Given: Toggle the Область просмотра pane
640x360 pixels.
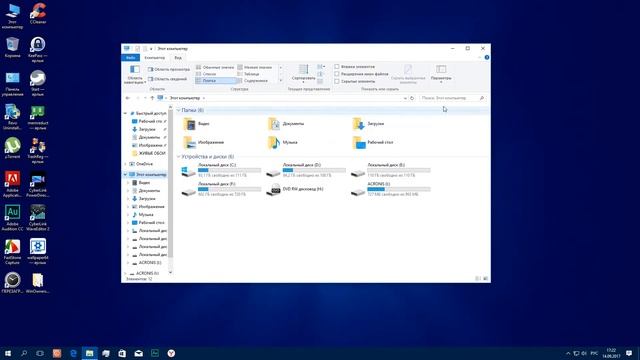Looking at the screenshot, I should pyautogui.click(x=169, y=69).
